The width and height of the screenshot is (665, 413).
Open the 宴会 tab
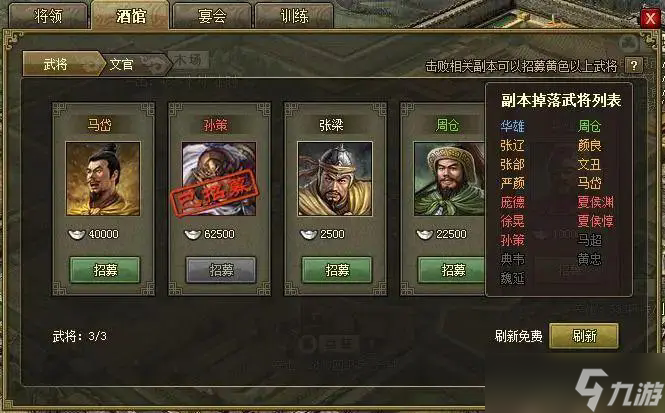click(x=212, y=16)
